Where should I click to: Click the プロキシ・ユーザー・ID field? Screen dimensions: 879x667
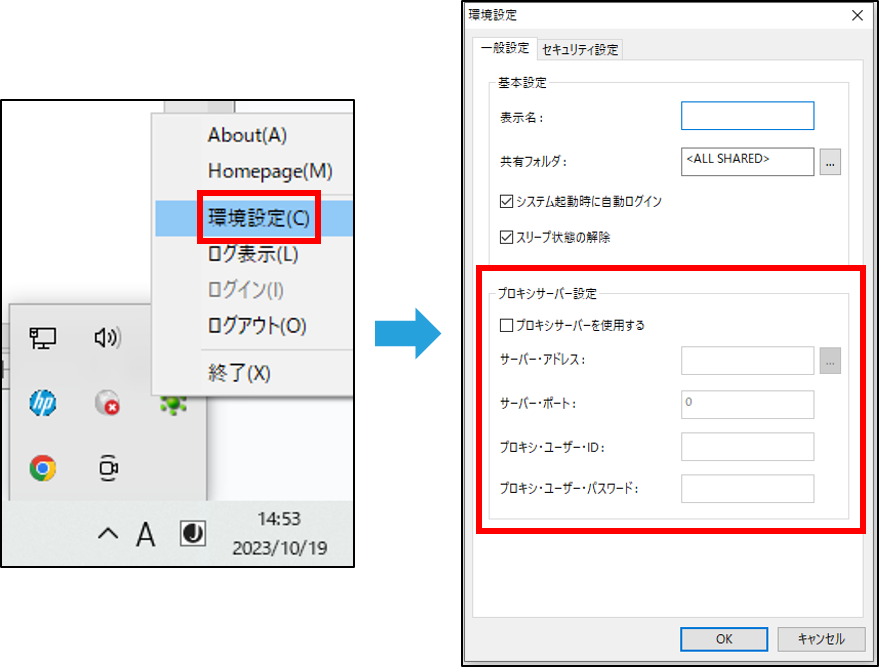[747, 446]
